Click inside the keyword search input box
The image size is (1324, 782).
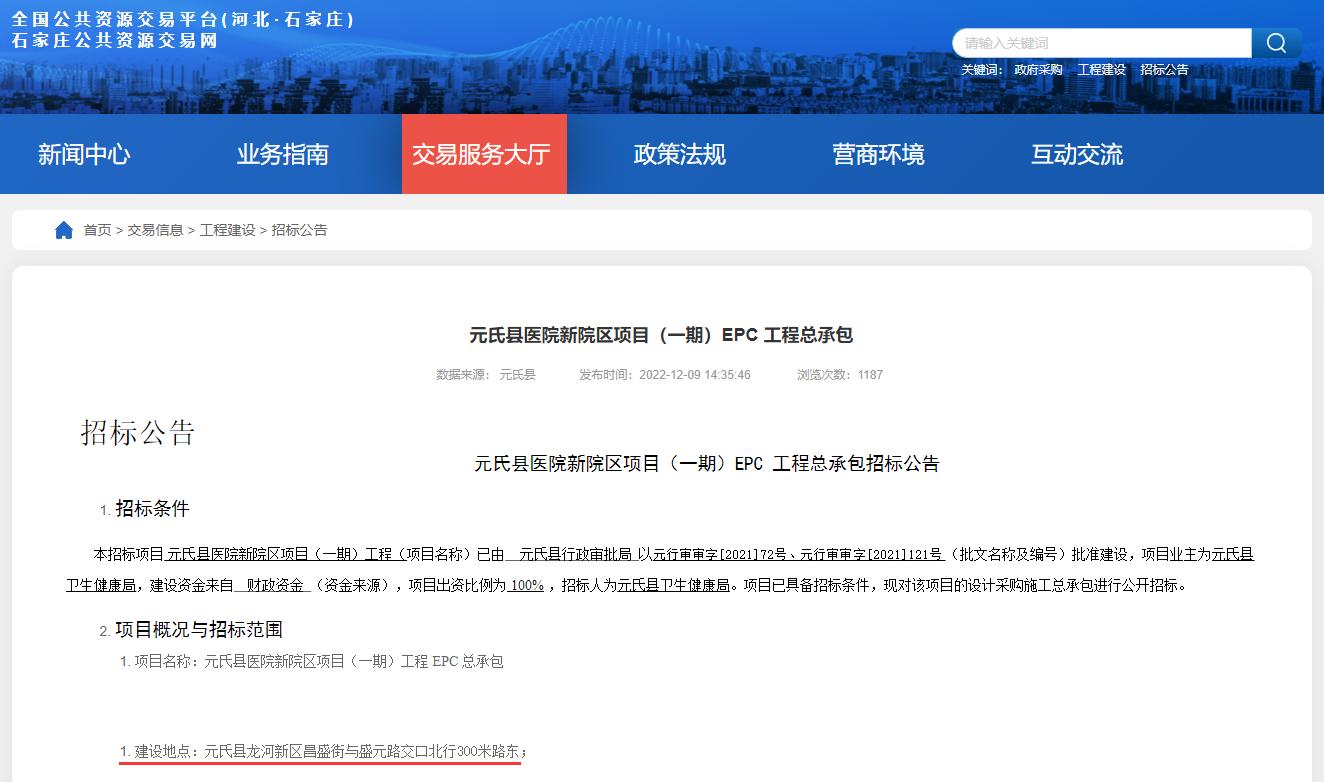coord(1100,43)
